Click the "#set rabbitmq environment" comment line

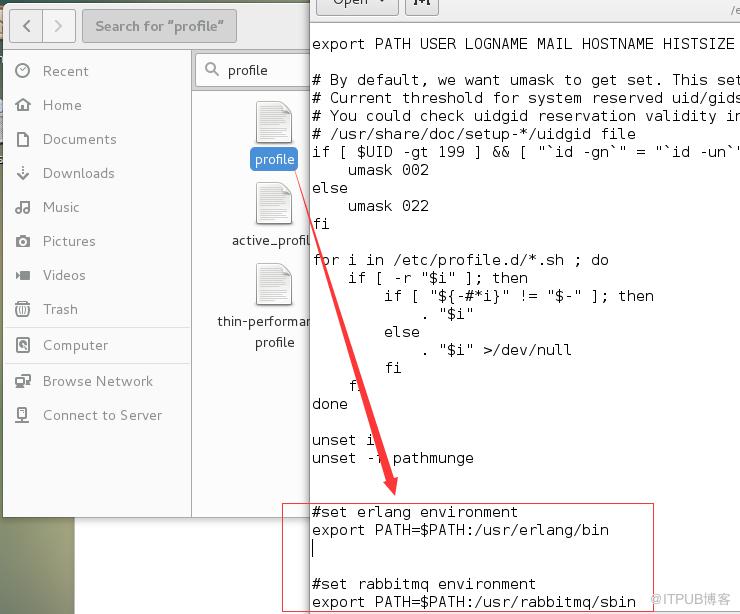424,584
